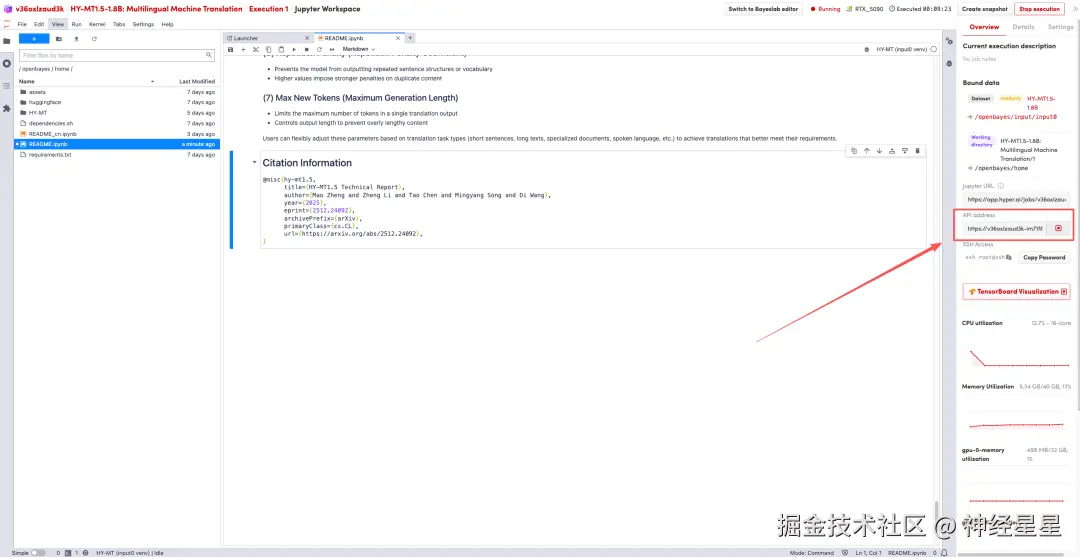The width and height of the screenshot is (1080, 557).
Task: Open the README_cn.ipynb file
Action: 52,134
